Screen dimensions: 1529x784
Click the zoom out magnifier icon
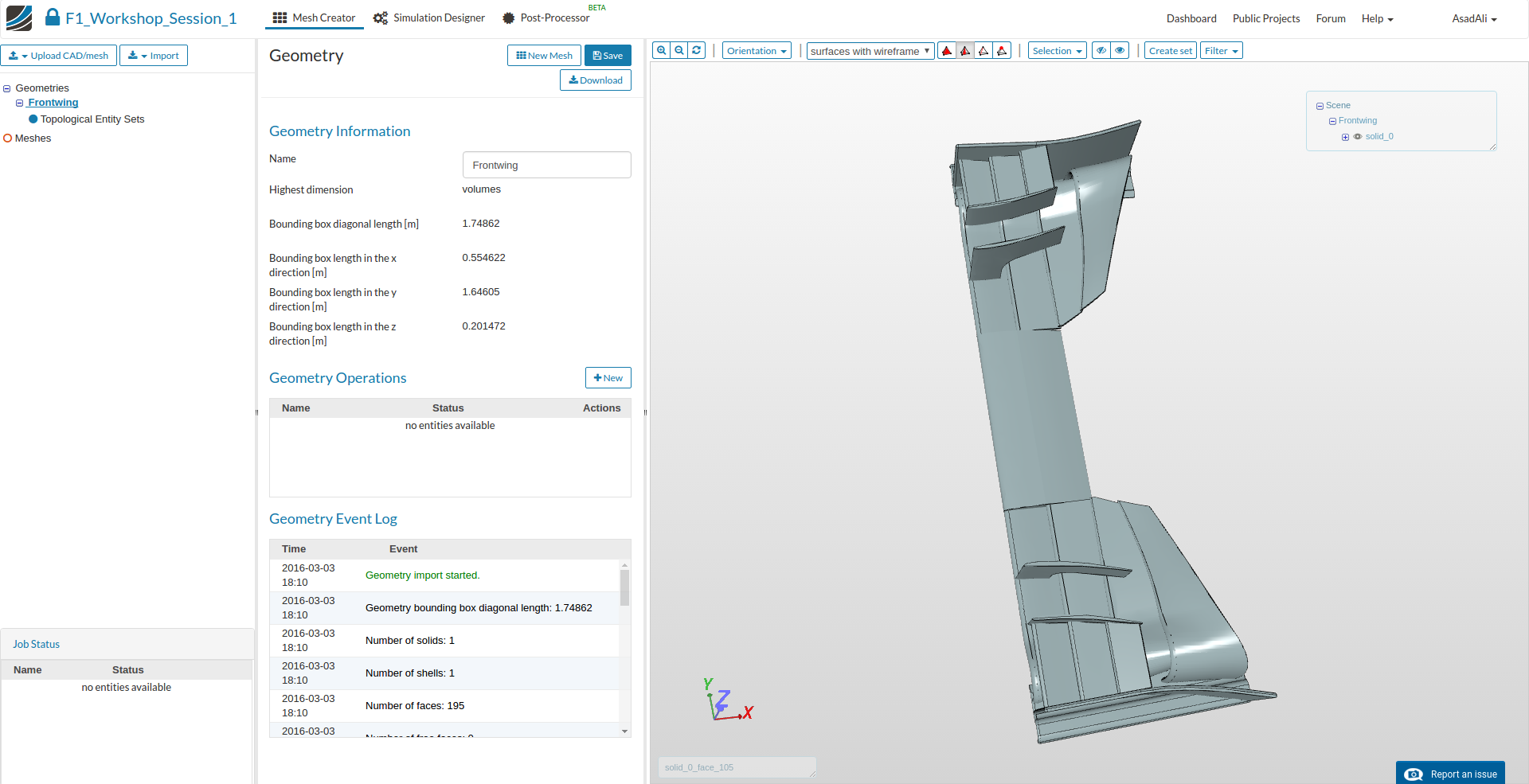point(679,50)
